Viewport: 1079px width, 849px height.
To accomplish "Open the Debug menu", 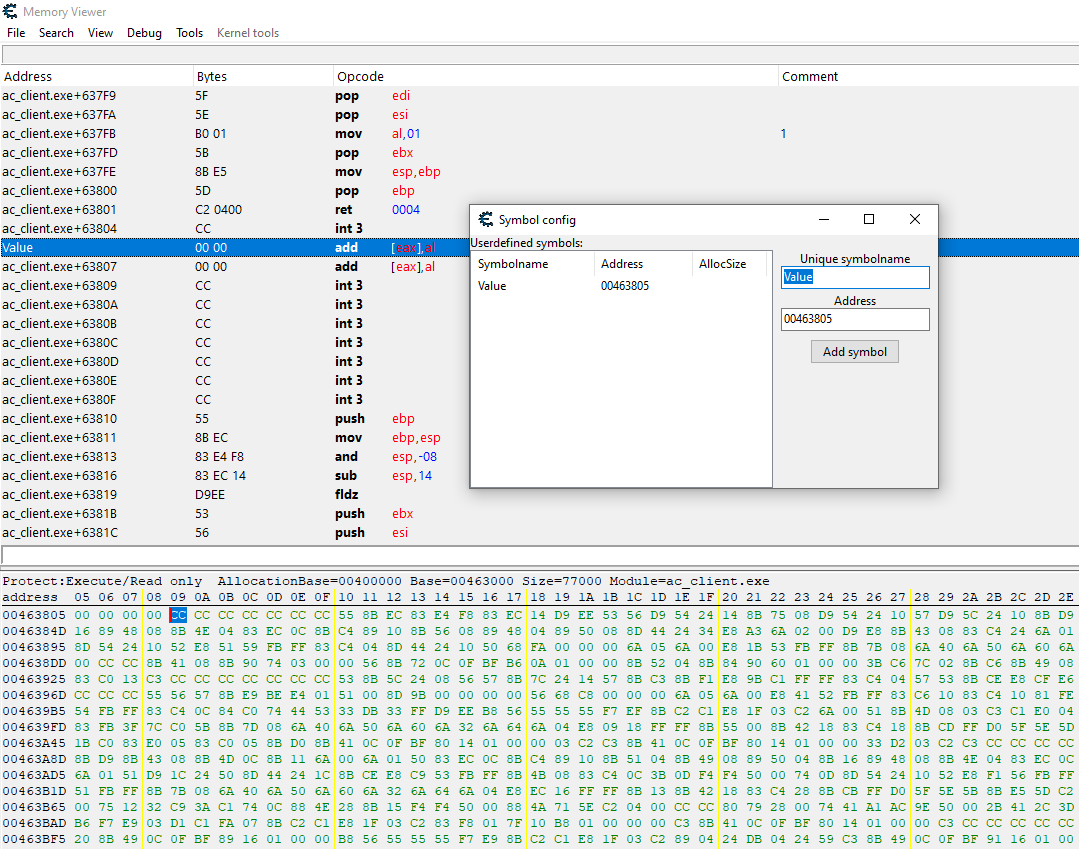I will click(x=144, y=33).
